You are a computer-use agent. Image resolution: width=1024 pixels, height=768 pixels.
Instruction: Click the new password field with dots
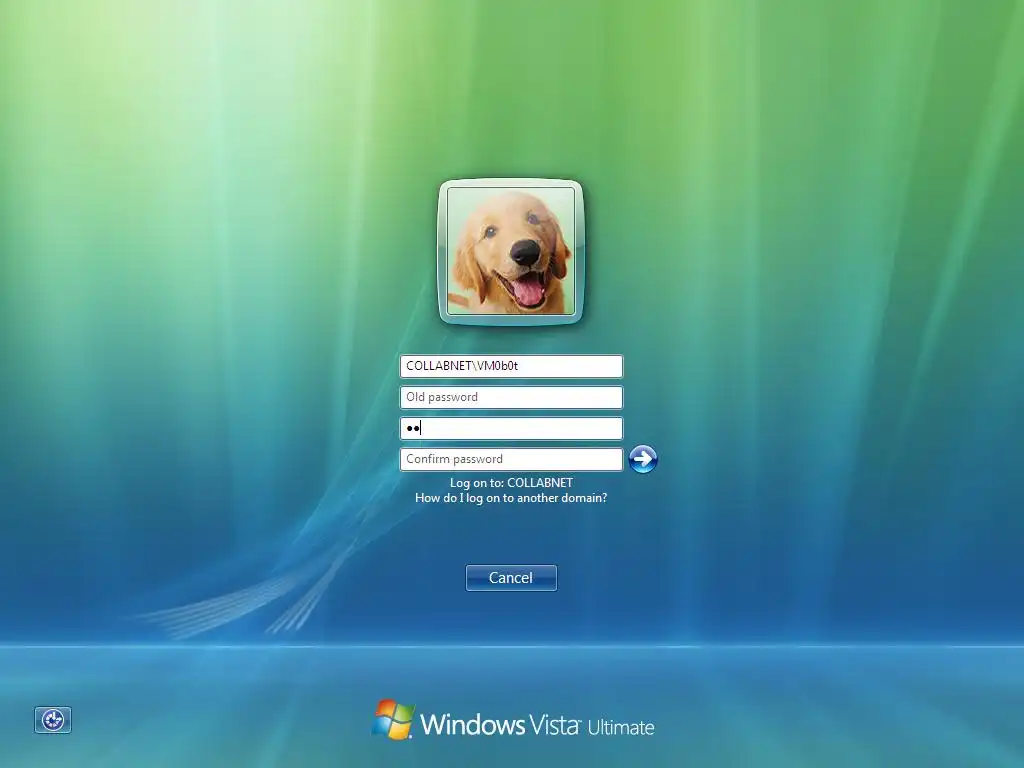[511, 428]
